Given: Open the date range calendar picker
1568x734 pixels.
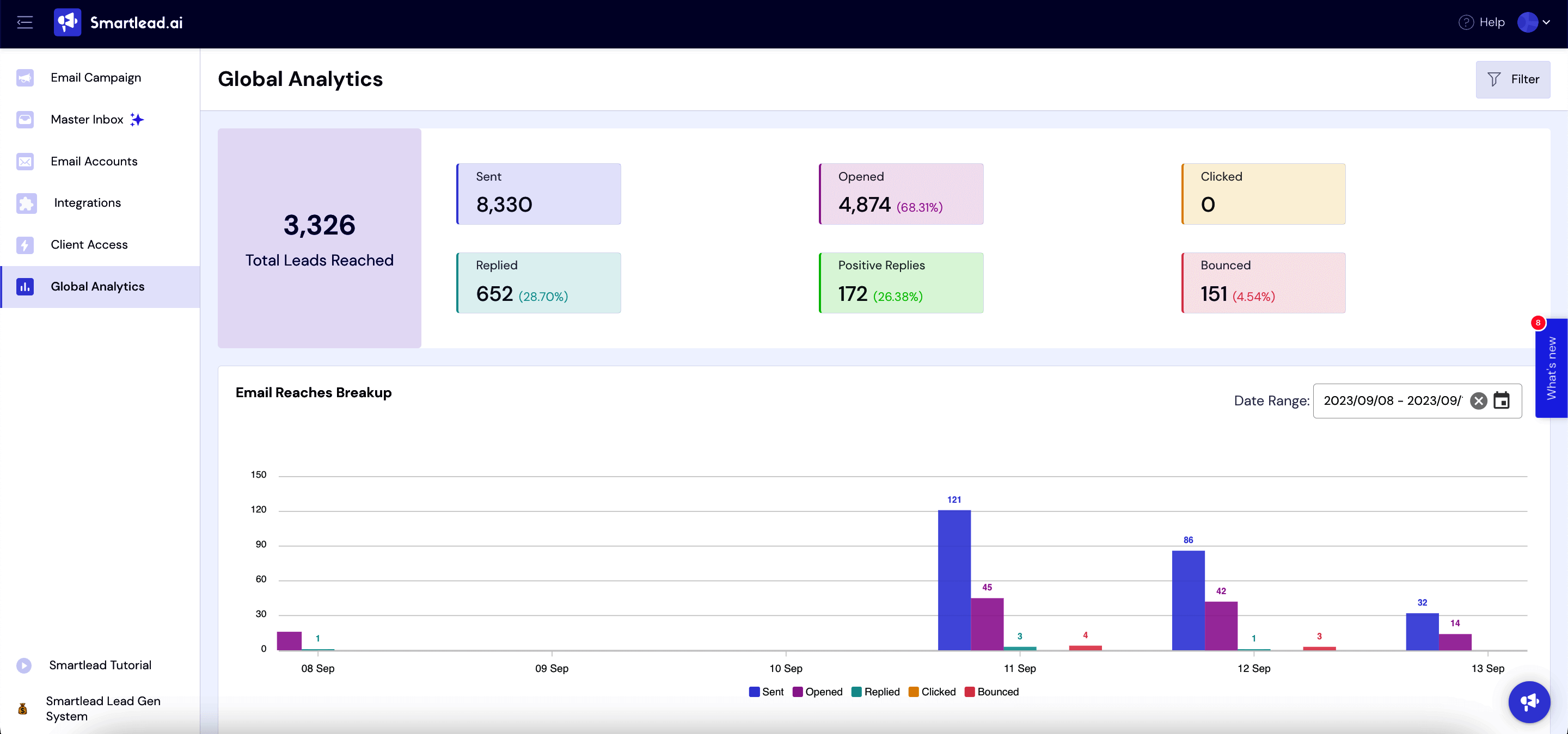Looking at the screenshot, I should pos(1502,401).
